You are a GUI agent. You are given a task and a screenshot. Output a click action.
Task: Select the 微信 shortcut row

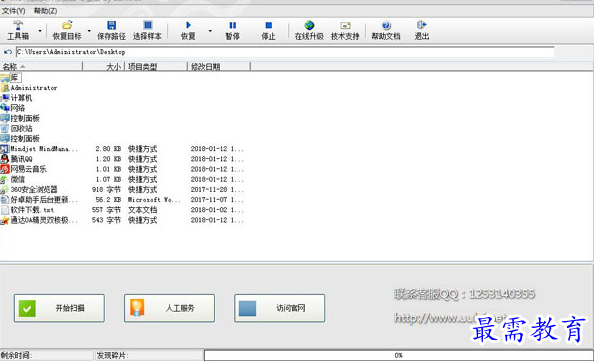[122, 180]
